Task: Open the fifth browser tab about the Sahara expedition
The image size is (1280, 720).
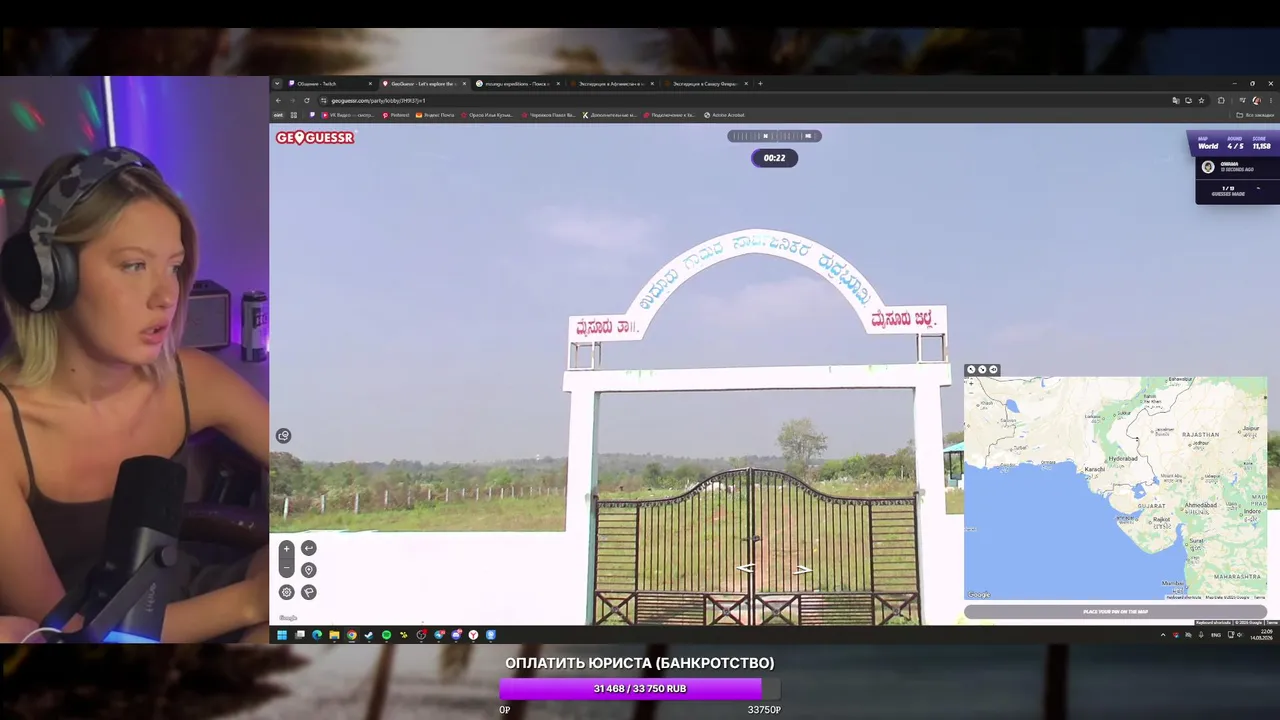Action: [705, 84]
